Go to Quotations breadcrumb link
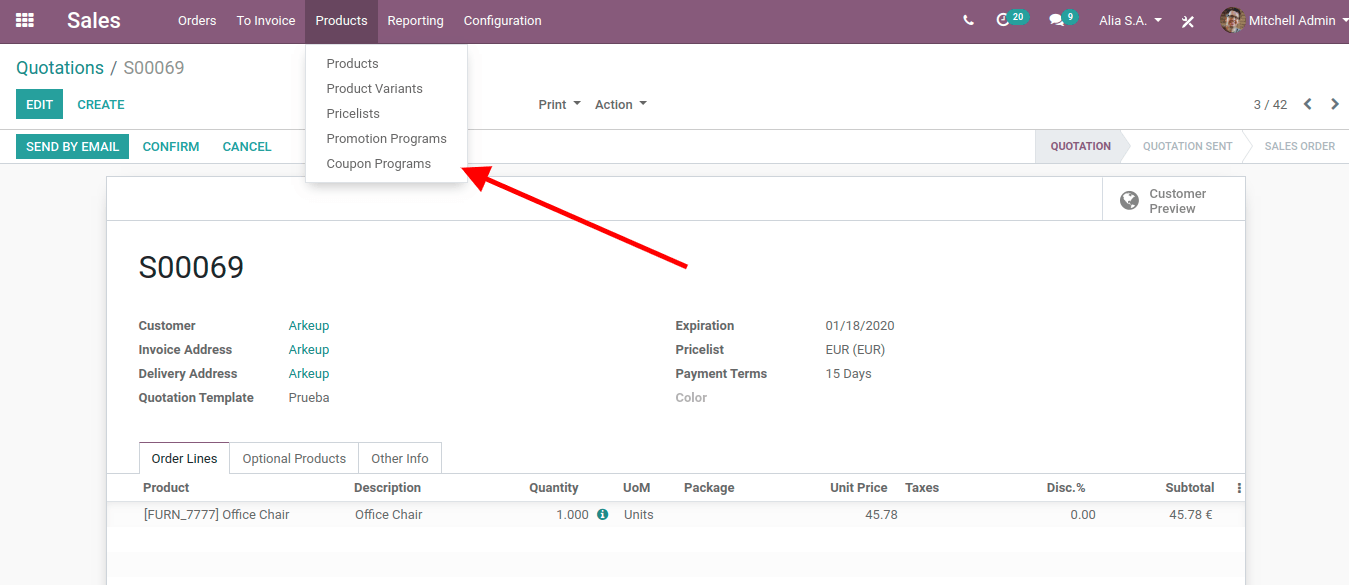Screen dimensions: 1349x585 pos(60,68)
